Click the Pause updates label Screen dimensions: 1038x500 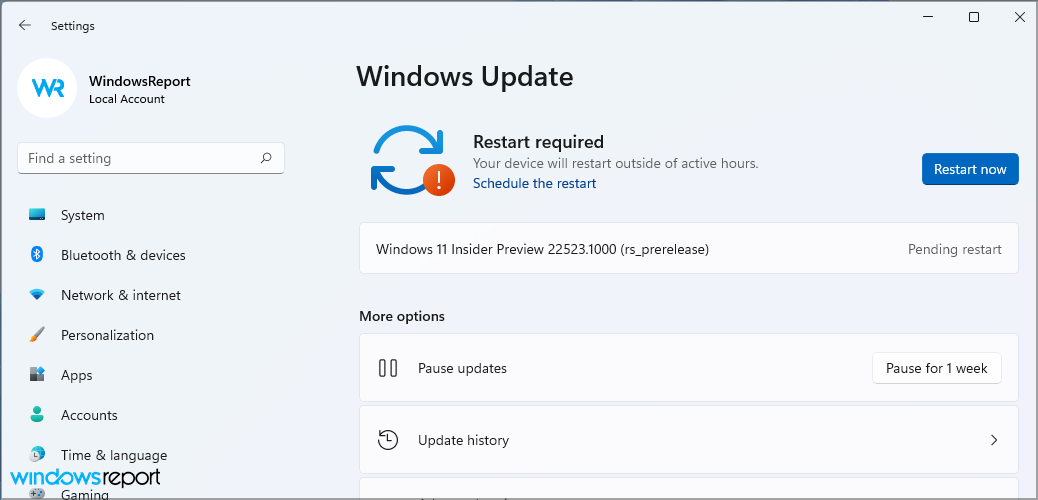click(x=462, y=368)
